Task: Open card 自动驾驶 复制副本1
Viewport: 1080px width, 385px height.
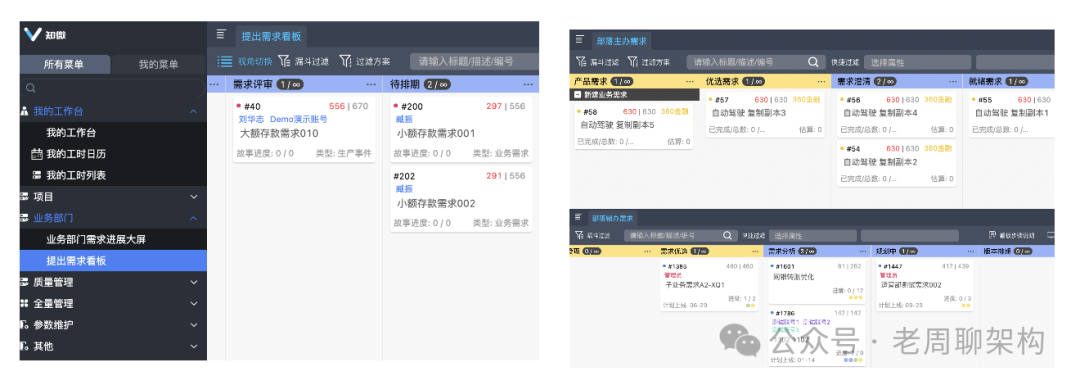Action: (1011, 113)
